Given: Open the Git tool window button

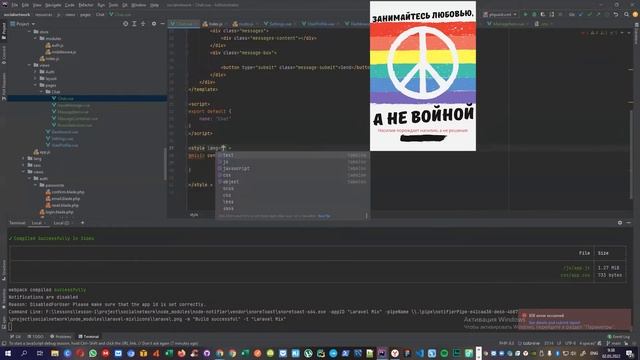Looking at the screenshot, I should point(16,337).
